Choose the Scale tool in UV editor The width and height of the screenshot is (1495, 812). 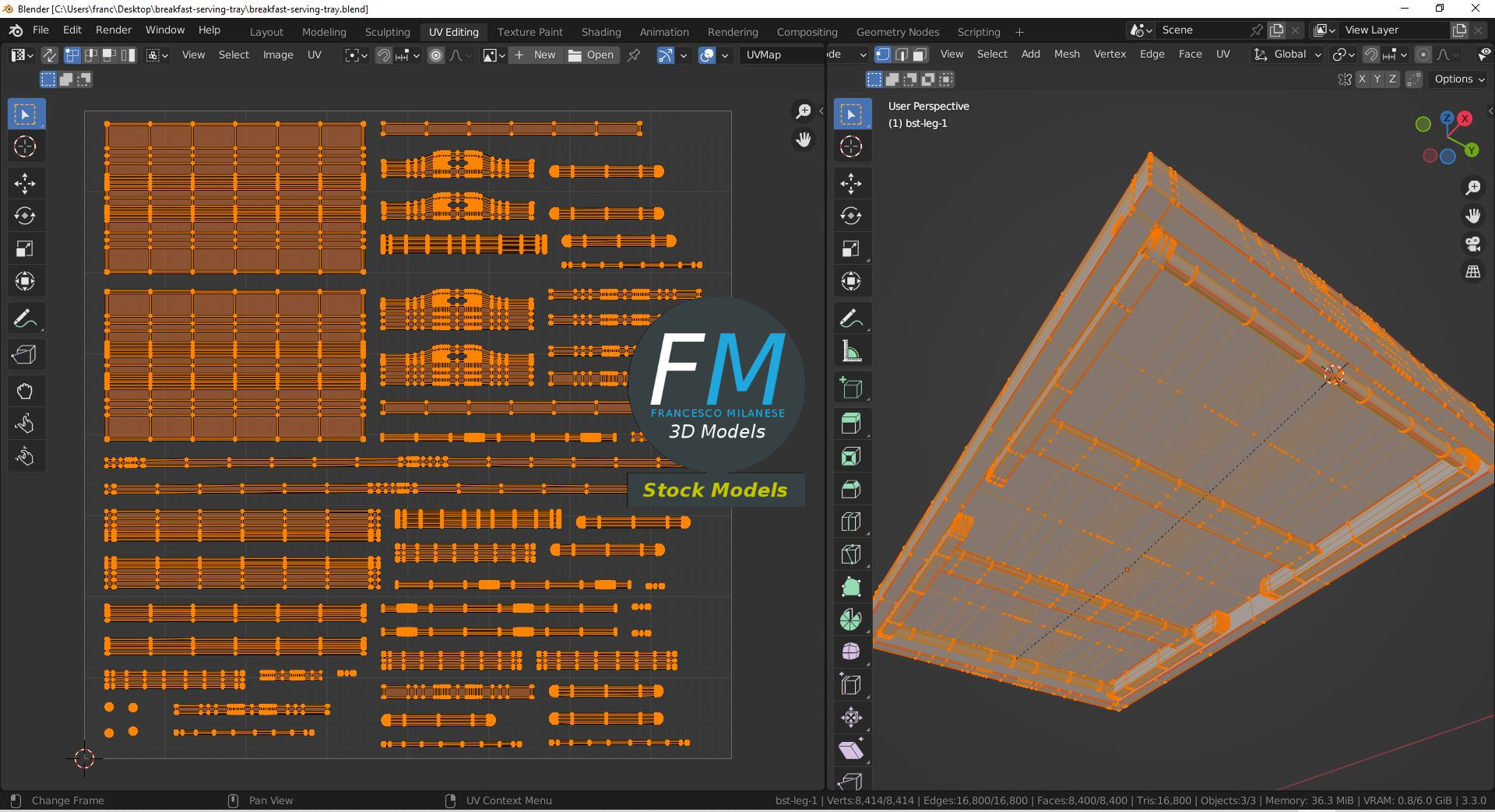click(25, 249)
